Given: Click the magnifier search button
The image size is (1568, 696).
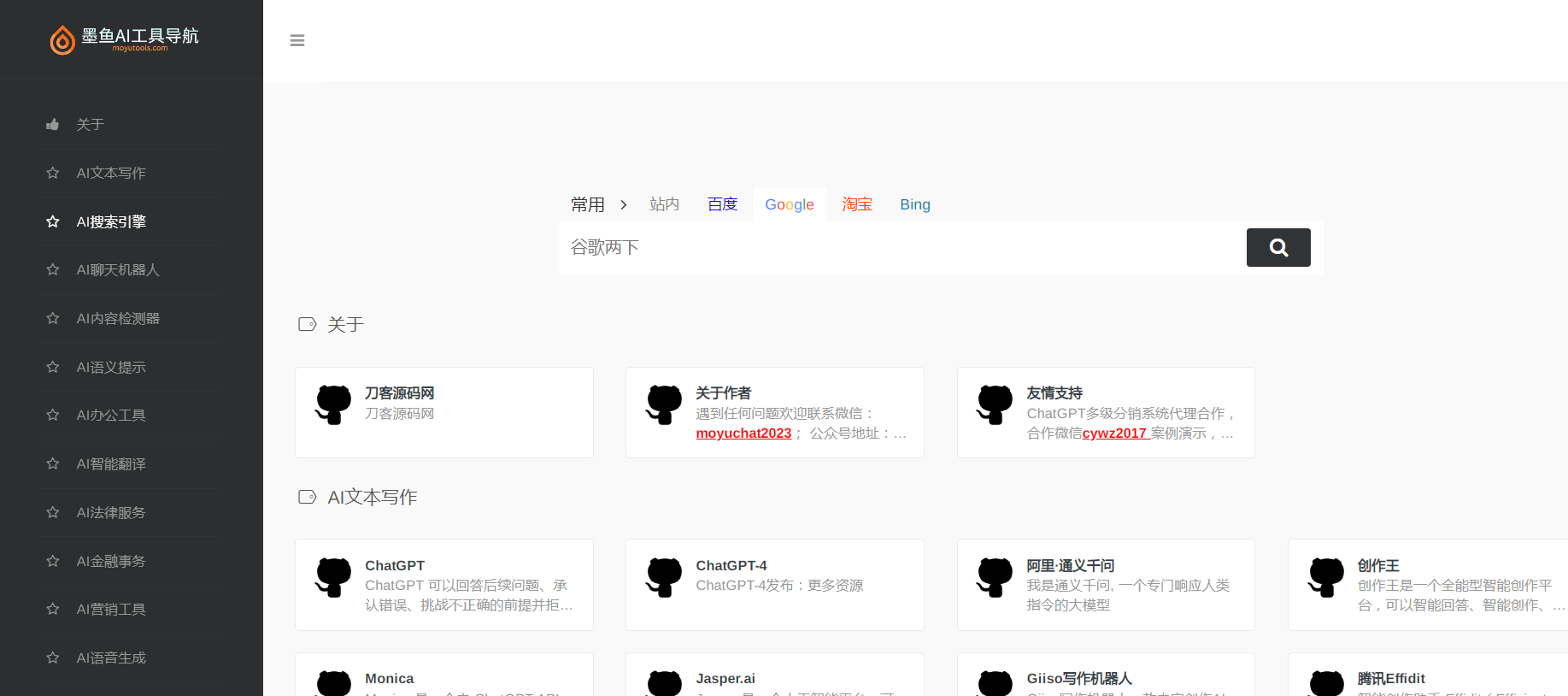Looking at the screenshot, I should point(1277,248).
